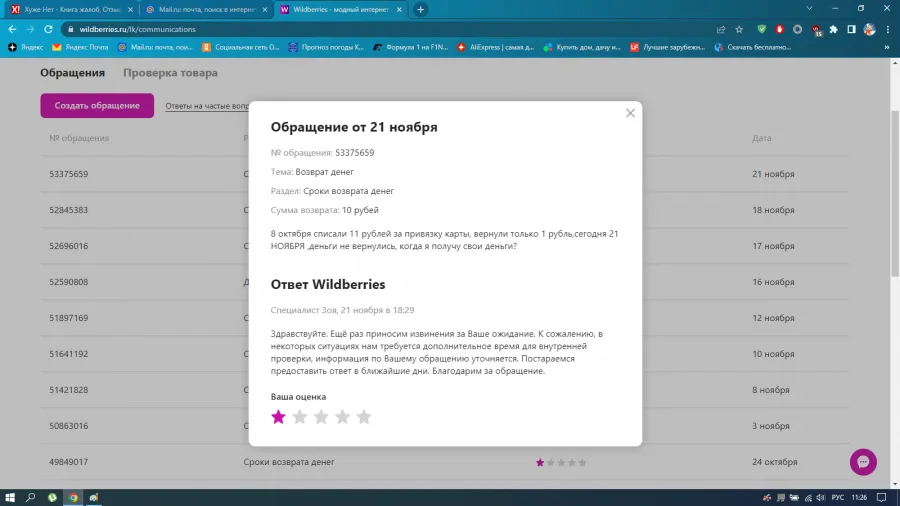Open Chrome three-dot menu
The height and width of the screenshot is (506, 900).
tap(888, 29)
